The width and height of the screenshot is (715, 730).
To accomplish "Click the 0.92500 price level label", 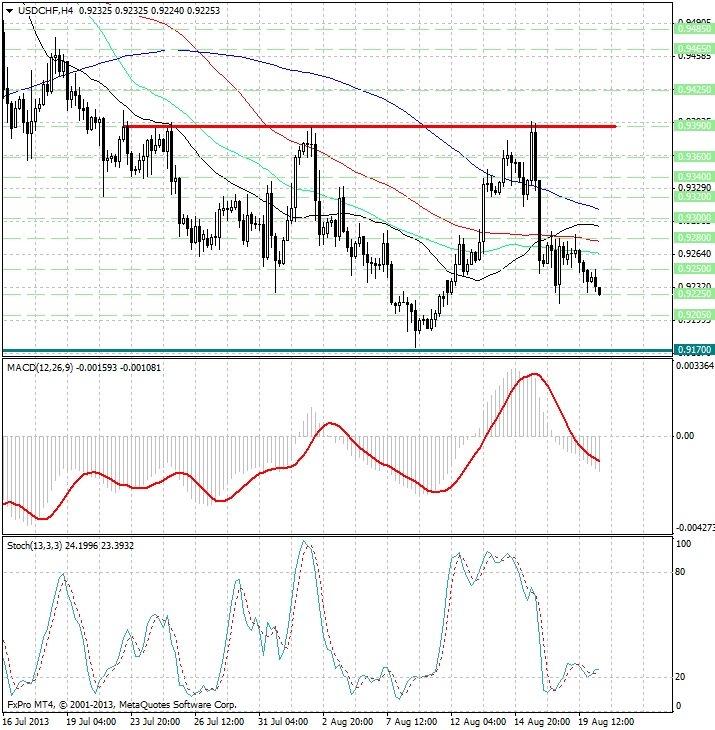I will (694, 269).
